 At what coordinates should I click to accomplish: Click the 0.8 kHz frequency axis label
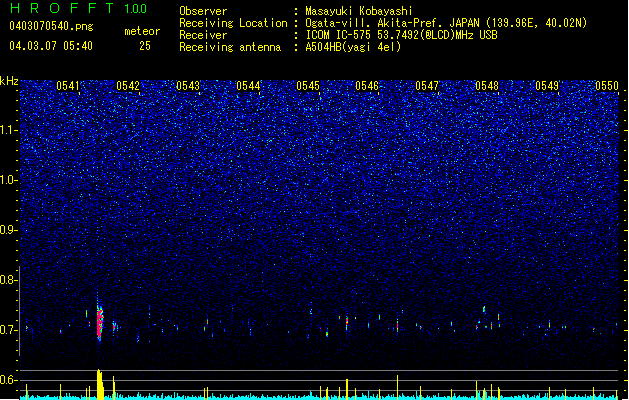pyautogui.click(x=8, y=280)
